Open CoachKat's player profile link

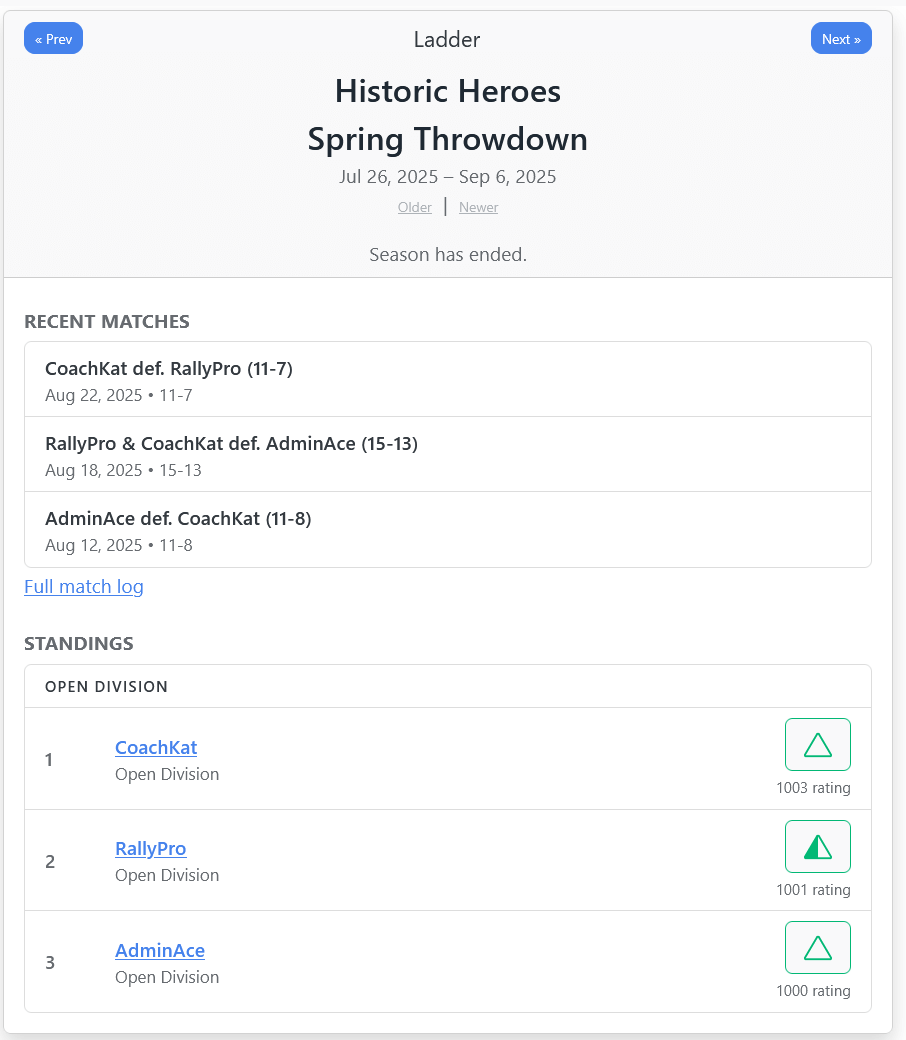[x=156, y=747]
